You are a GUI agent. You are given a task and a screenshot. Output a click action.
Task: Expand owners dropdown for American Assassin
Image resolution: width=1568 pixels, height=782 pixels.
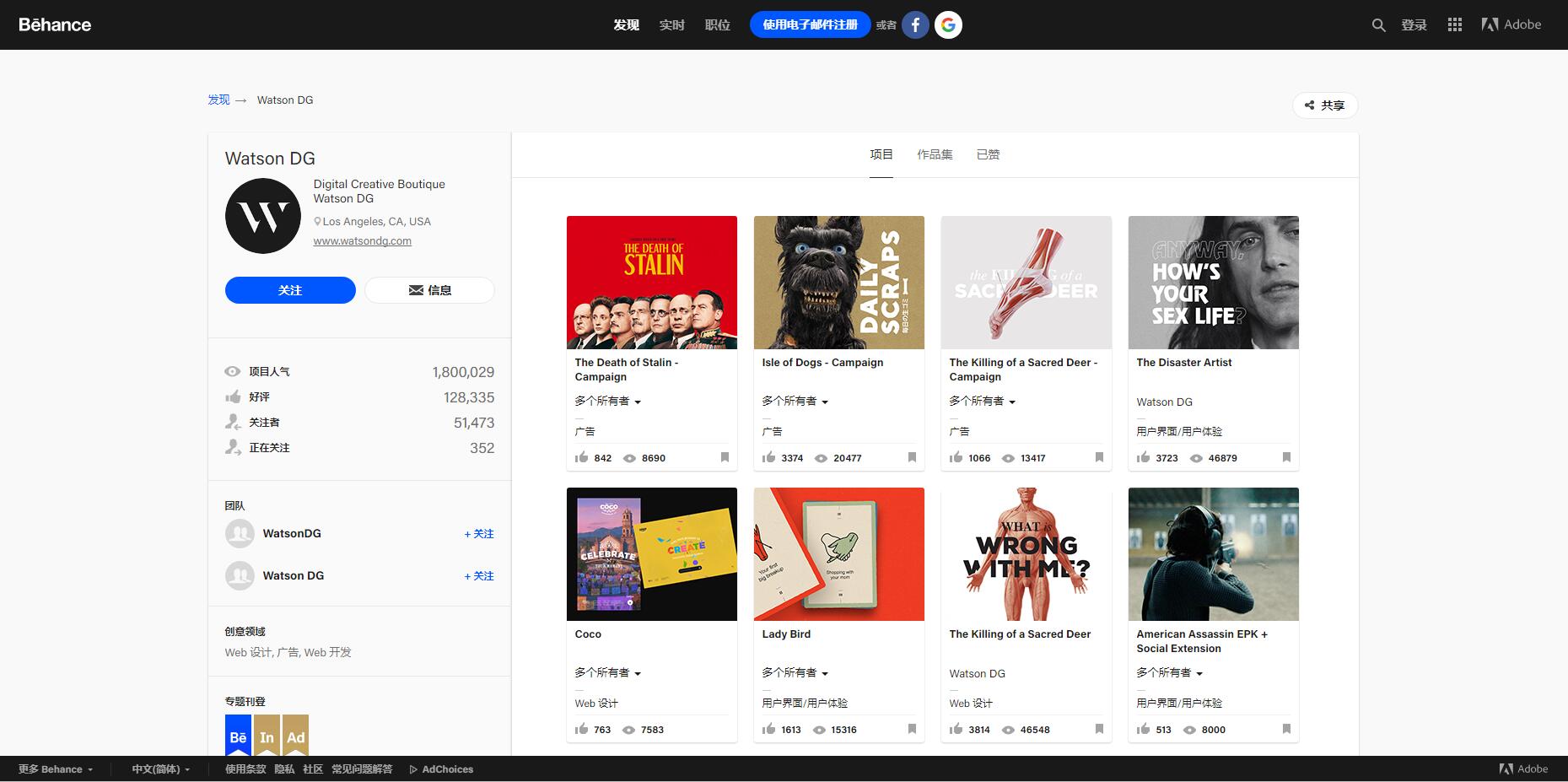coord(1170,672)
